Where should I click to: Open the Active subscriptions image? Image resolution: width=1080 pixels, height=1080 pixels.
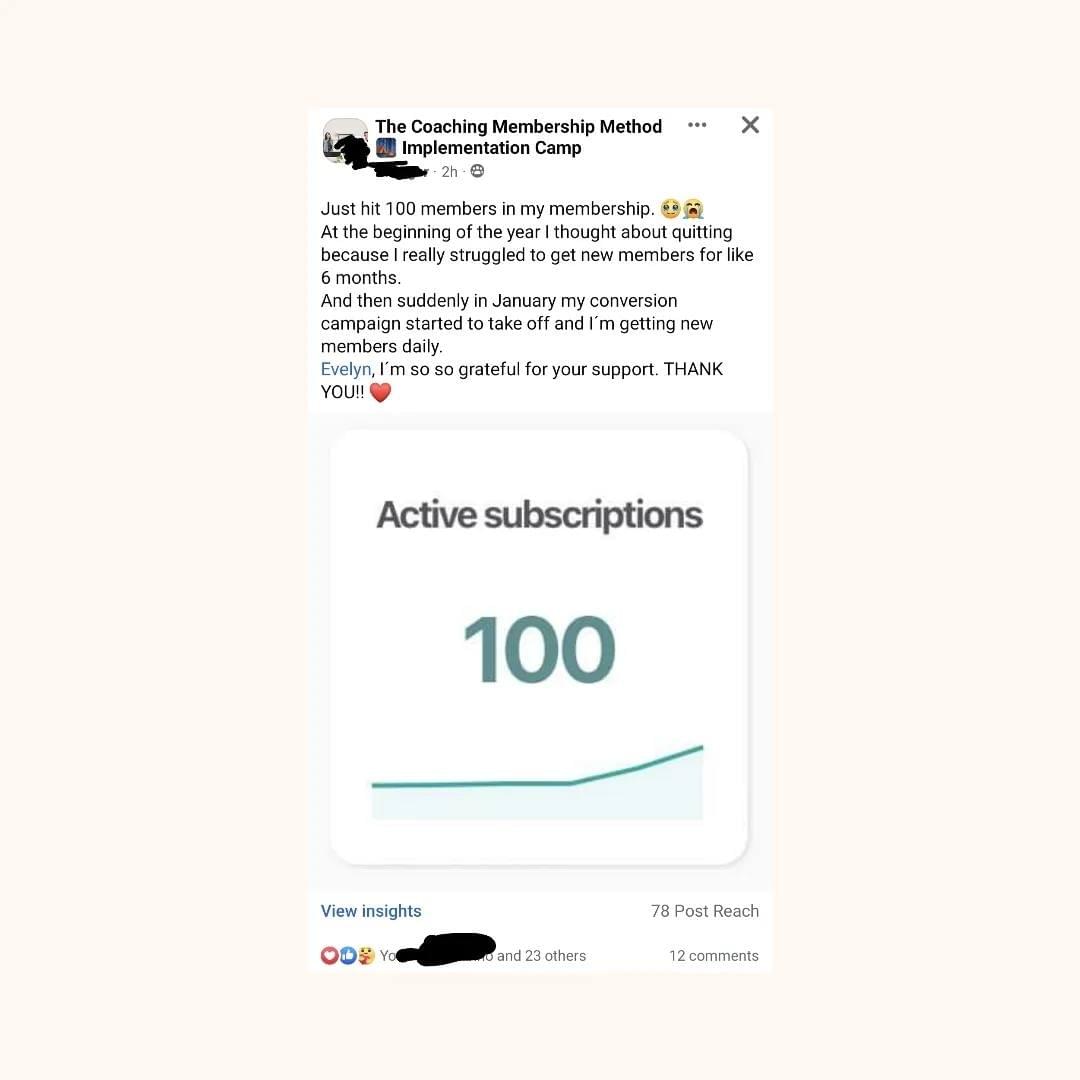539,647
